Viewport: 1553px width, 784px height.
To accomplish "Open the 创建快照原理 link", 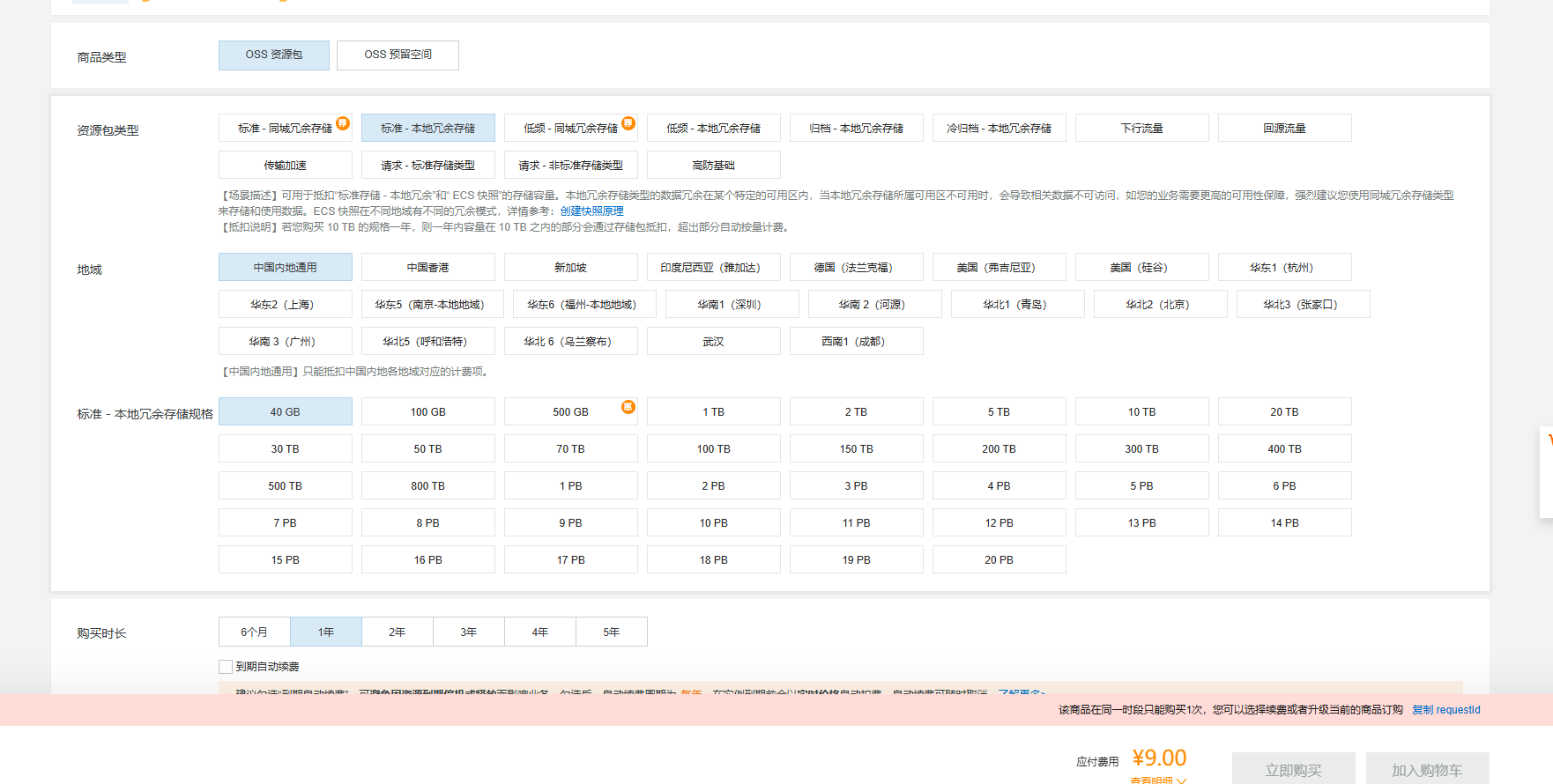I will tap(591, 211).
